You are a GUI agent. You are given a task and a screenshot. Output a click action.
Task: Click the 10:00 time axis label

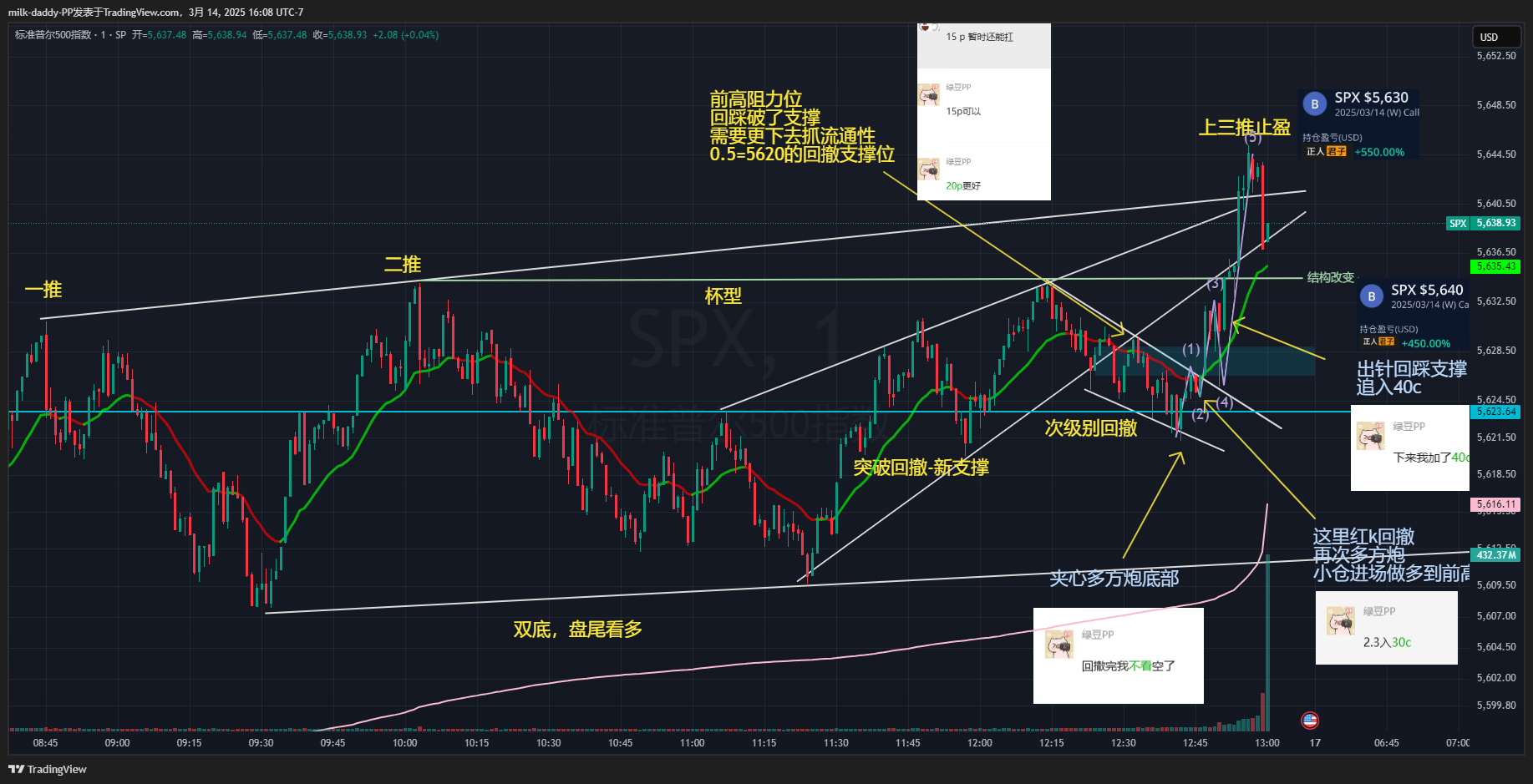[404, 743]
